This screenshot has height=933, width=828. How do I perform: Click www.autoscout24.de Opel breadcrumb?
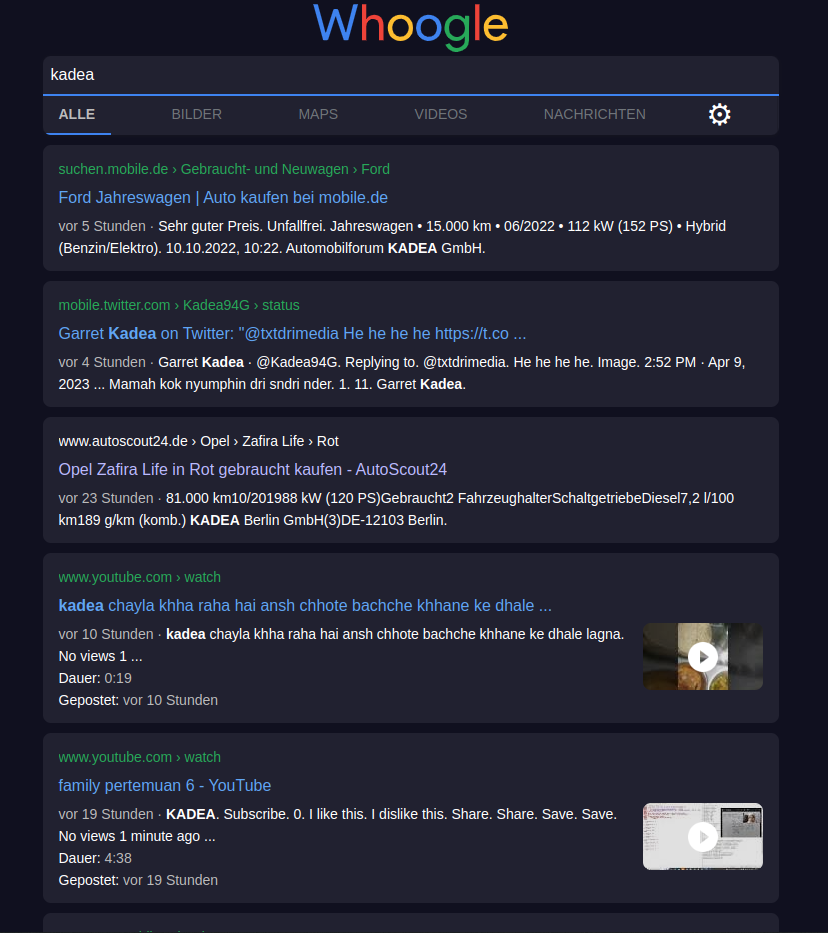(x=199, y=442)
